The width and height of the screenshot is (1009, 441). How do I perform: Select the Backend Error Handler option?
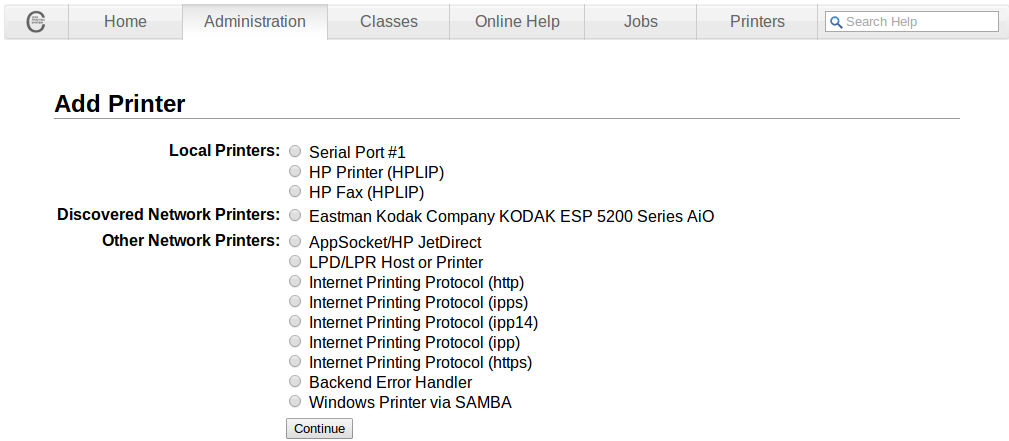coord(295,381)
